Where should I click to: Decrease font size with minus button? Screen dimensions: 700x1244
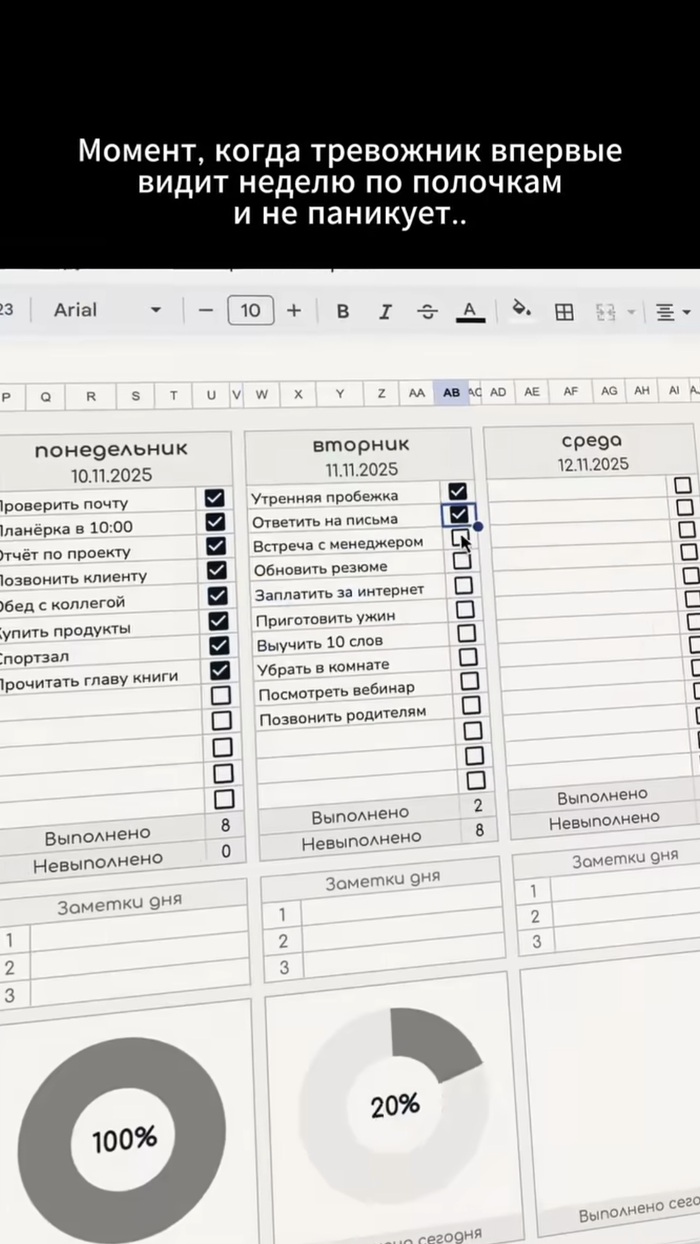(206, 310)
